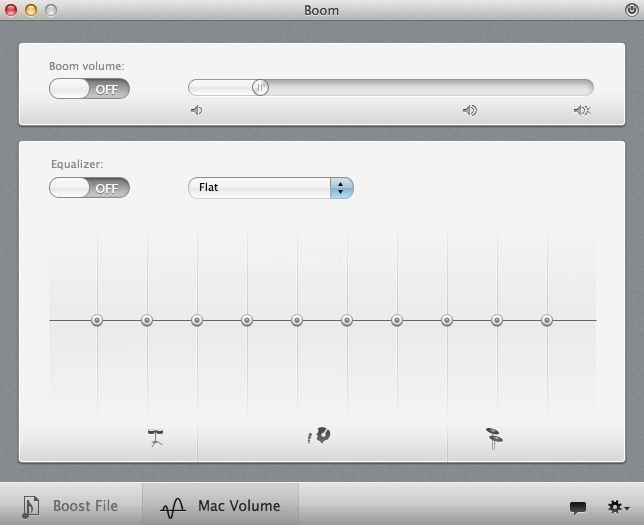Click the Boom volume label text
The height and width of the screenshot is (525, 644).
click(x=87, y=66)
